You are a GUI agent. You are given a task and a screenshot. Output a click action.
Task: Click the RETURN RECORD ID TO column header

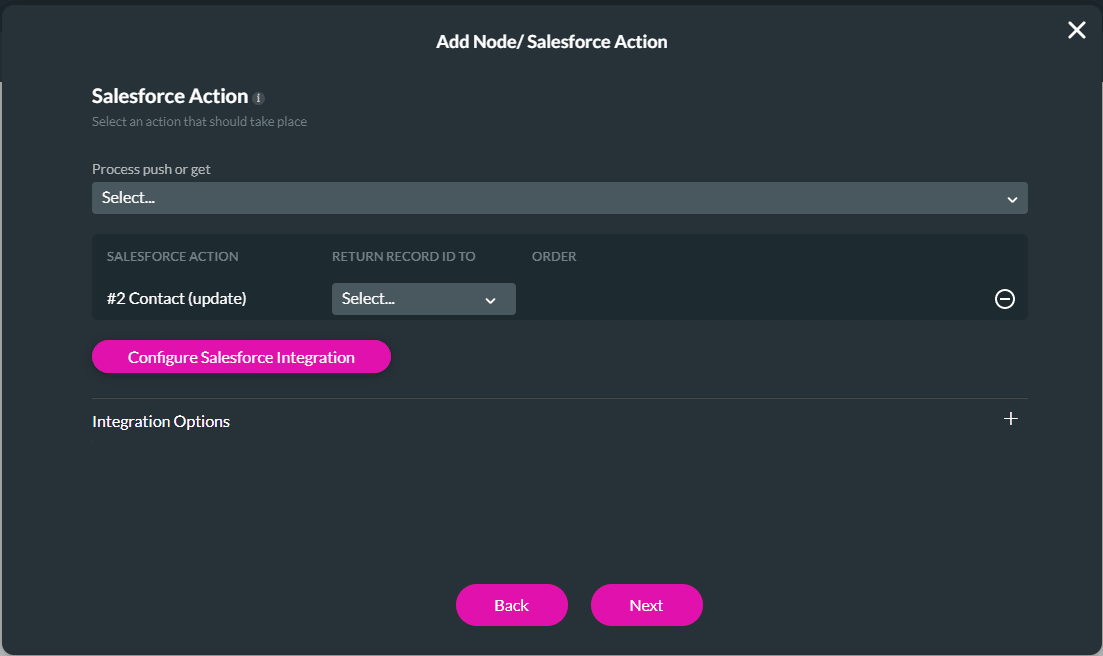click(403, 256)
